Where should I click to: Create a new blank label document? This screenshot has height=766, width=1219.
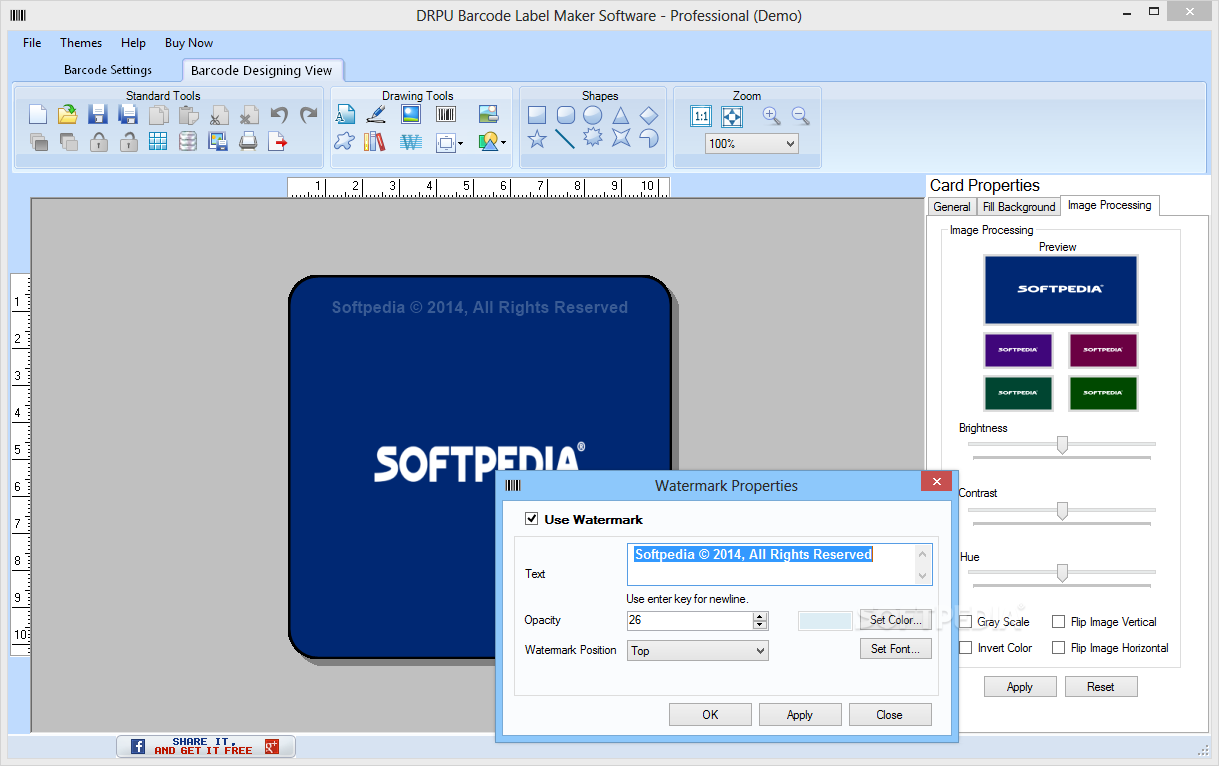tap(38, 115)
